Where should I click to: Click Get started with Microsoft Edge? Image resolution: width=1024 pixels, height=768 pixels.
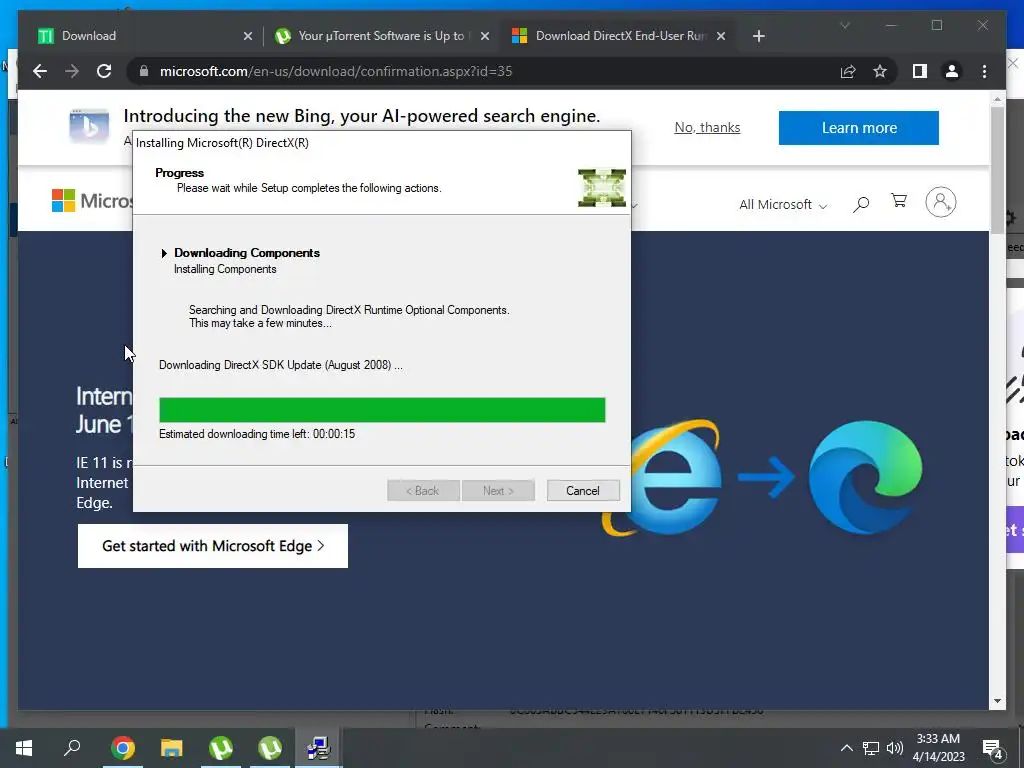coord(213,546)
